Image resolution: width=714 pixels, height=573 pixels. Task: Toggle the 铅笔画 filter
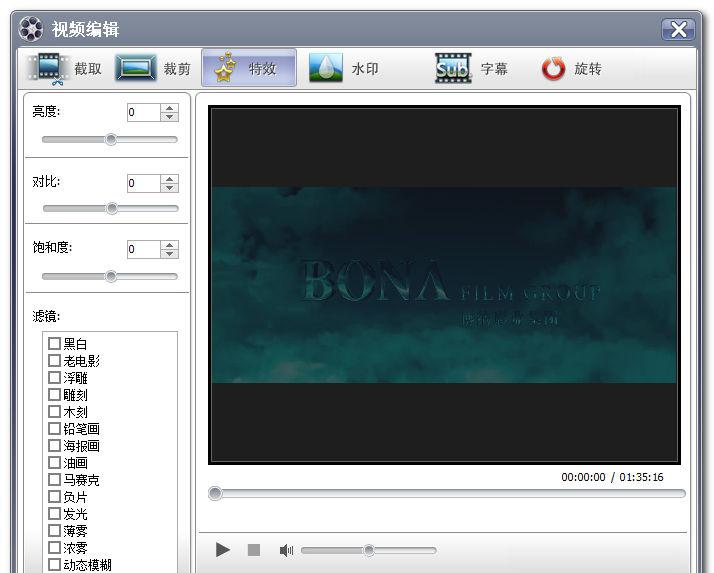click(x=55, y=429)
